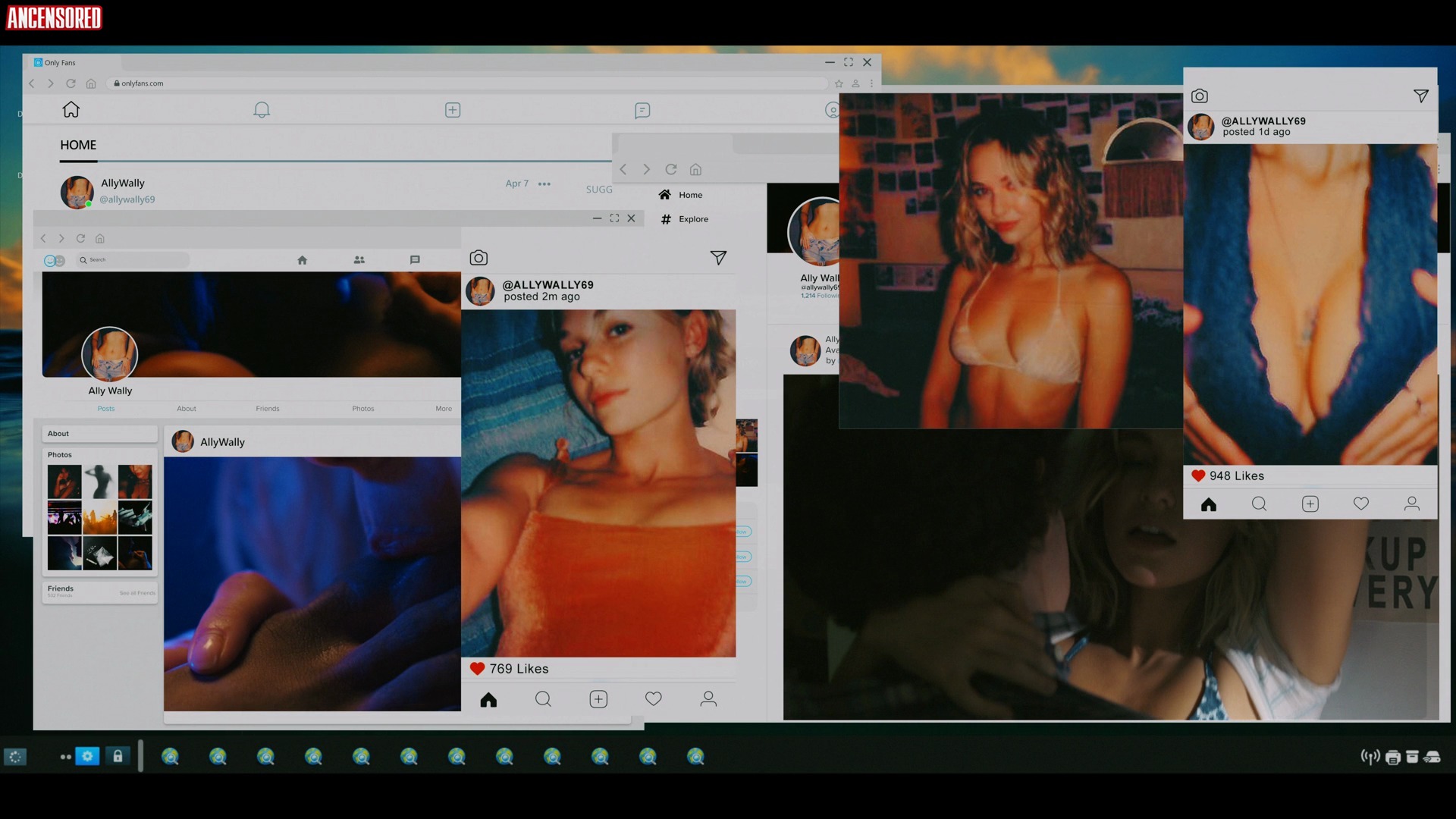The image size is (1456, 819).
Task: Click search magnifier below the 769 Likes post
Action: tap(543, 699)
